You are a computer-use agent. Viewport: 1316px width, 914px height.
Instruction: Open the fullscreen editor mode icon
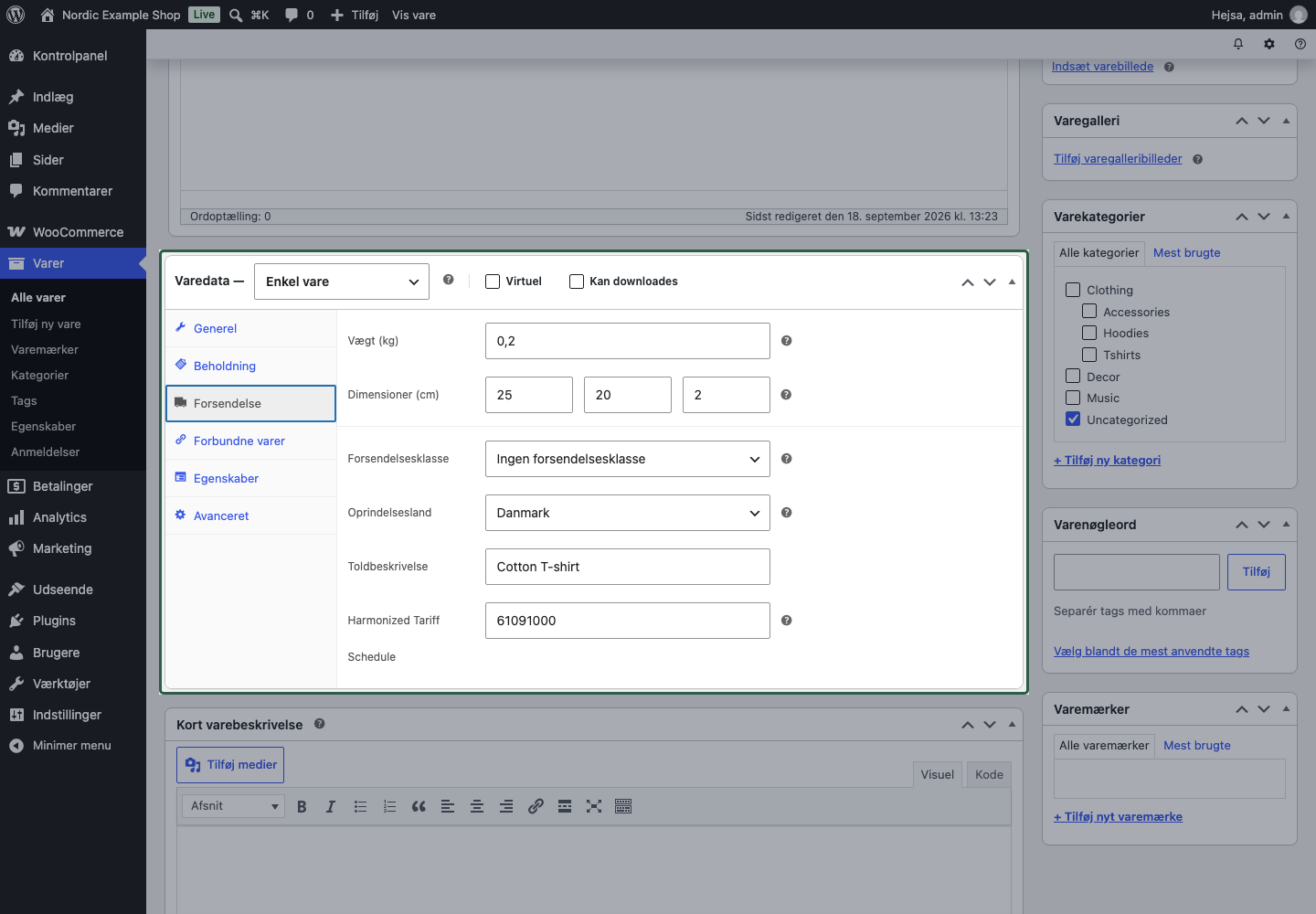594,806
